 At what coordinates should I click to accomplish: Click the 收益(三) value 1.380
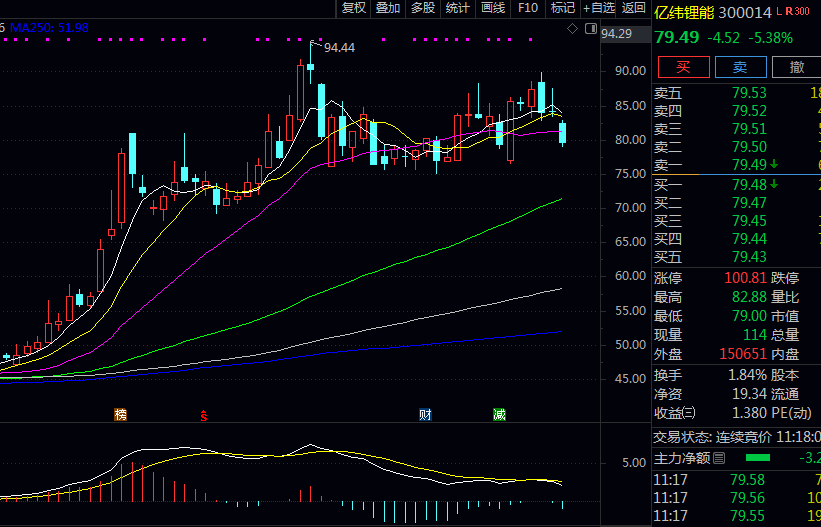click(749, 412)
